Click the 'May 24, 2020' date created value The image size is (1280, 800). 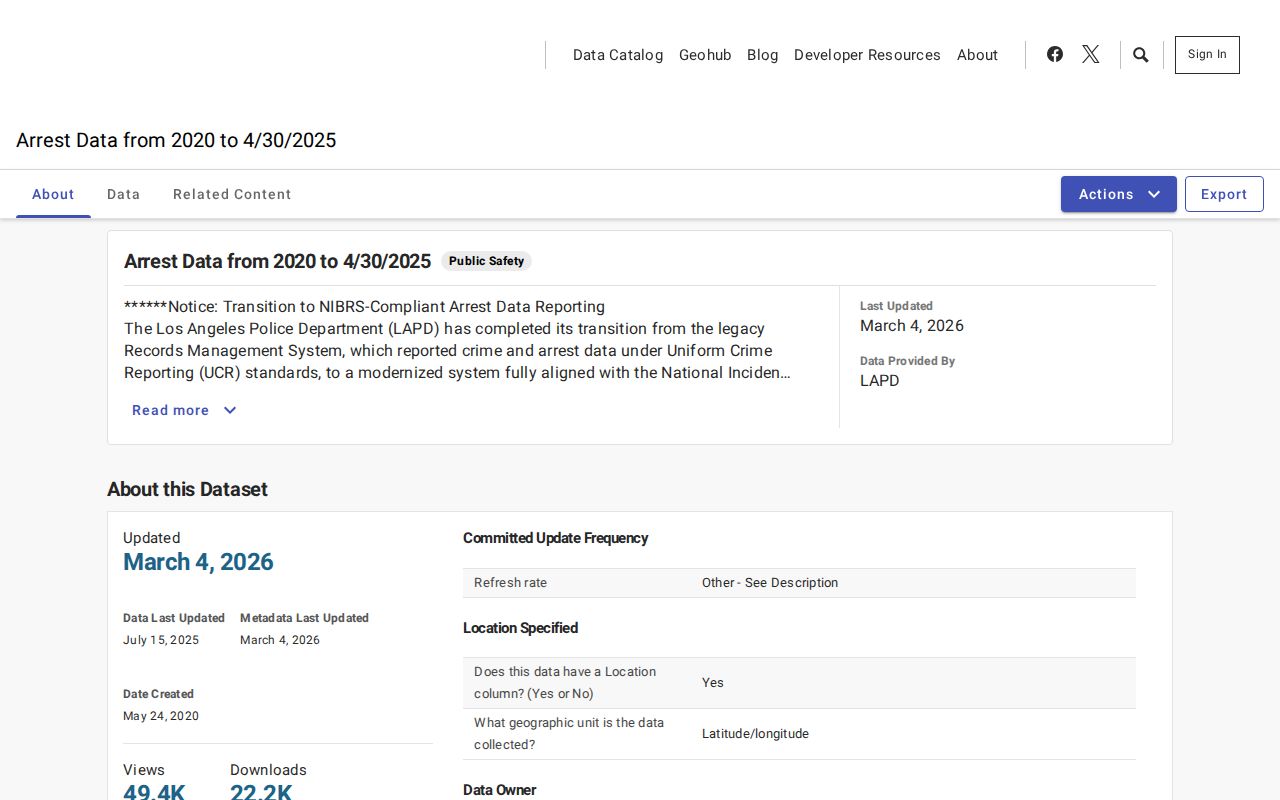161,716
